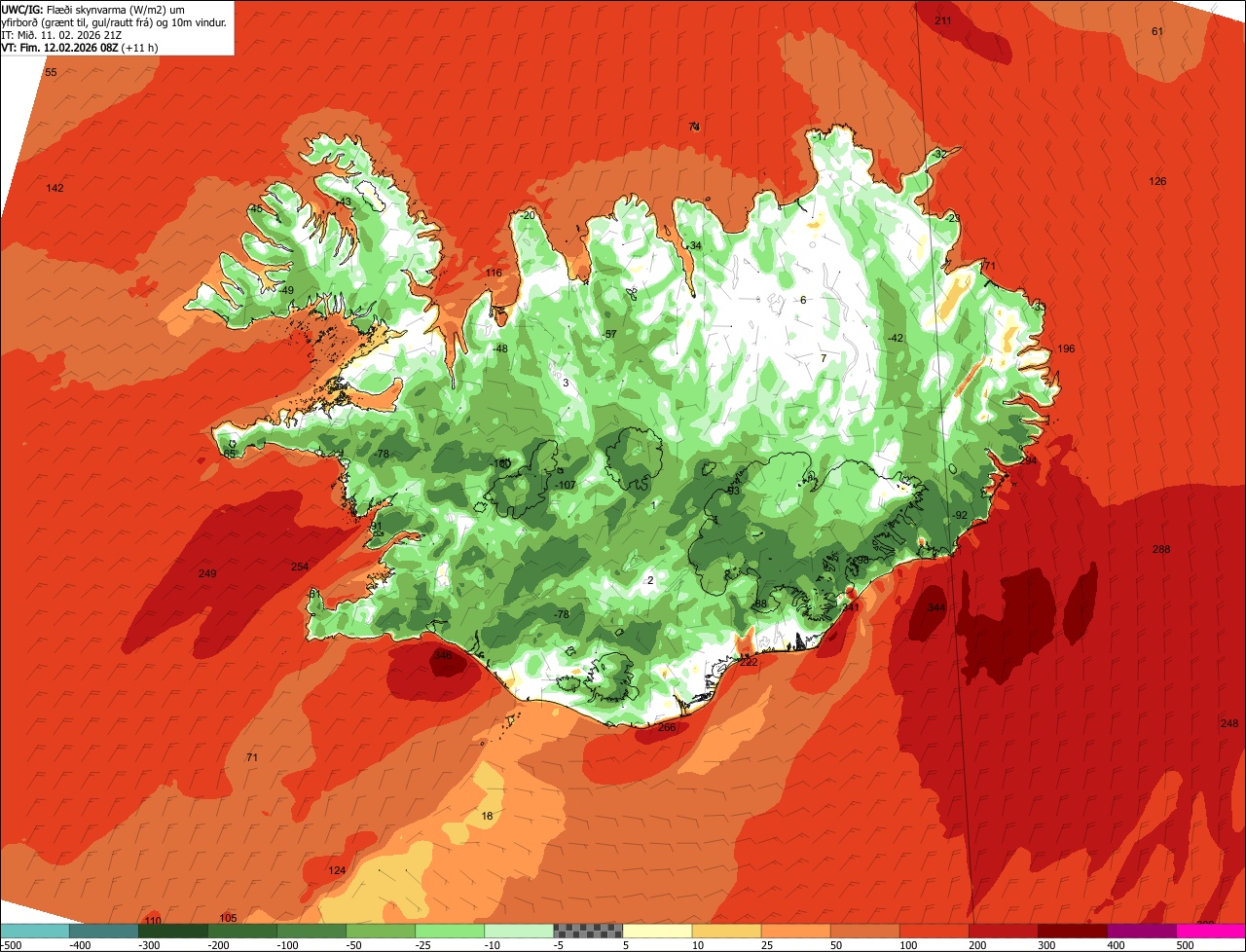Image resolution: width=1246 pixels, height=952 pixels.
Task: Select the -57 value in north Iceland
Action: (x=610, y=334)
